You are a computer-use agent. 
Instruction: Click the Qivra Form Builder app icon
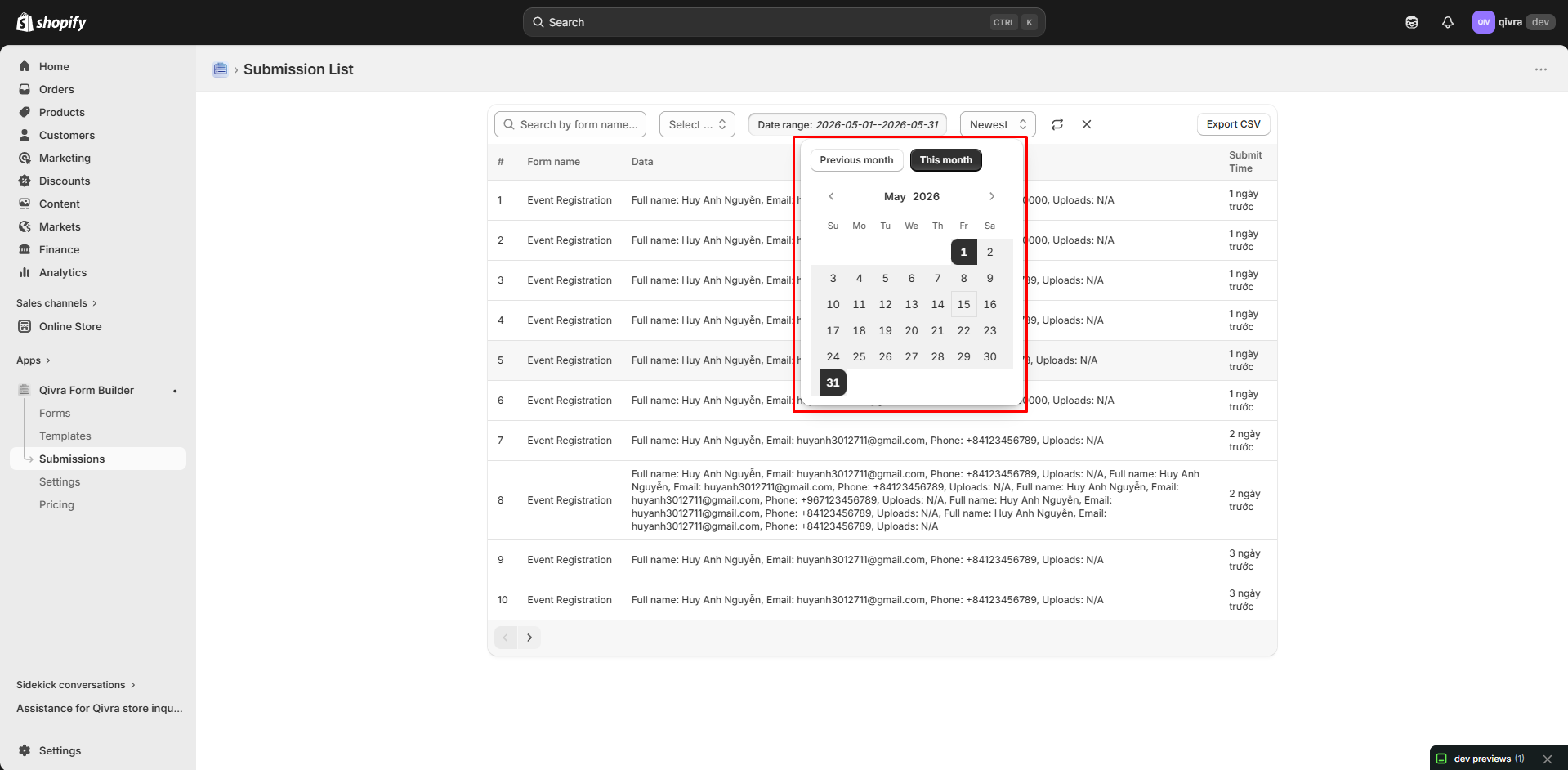pos(25,390)
